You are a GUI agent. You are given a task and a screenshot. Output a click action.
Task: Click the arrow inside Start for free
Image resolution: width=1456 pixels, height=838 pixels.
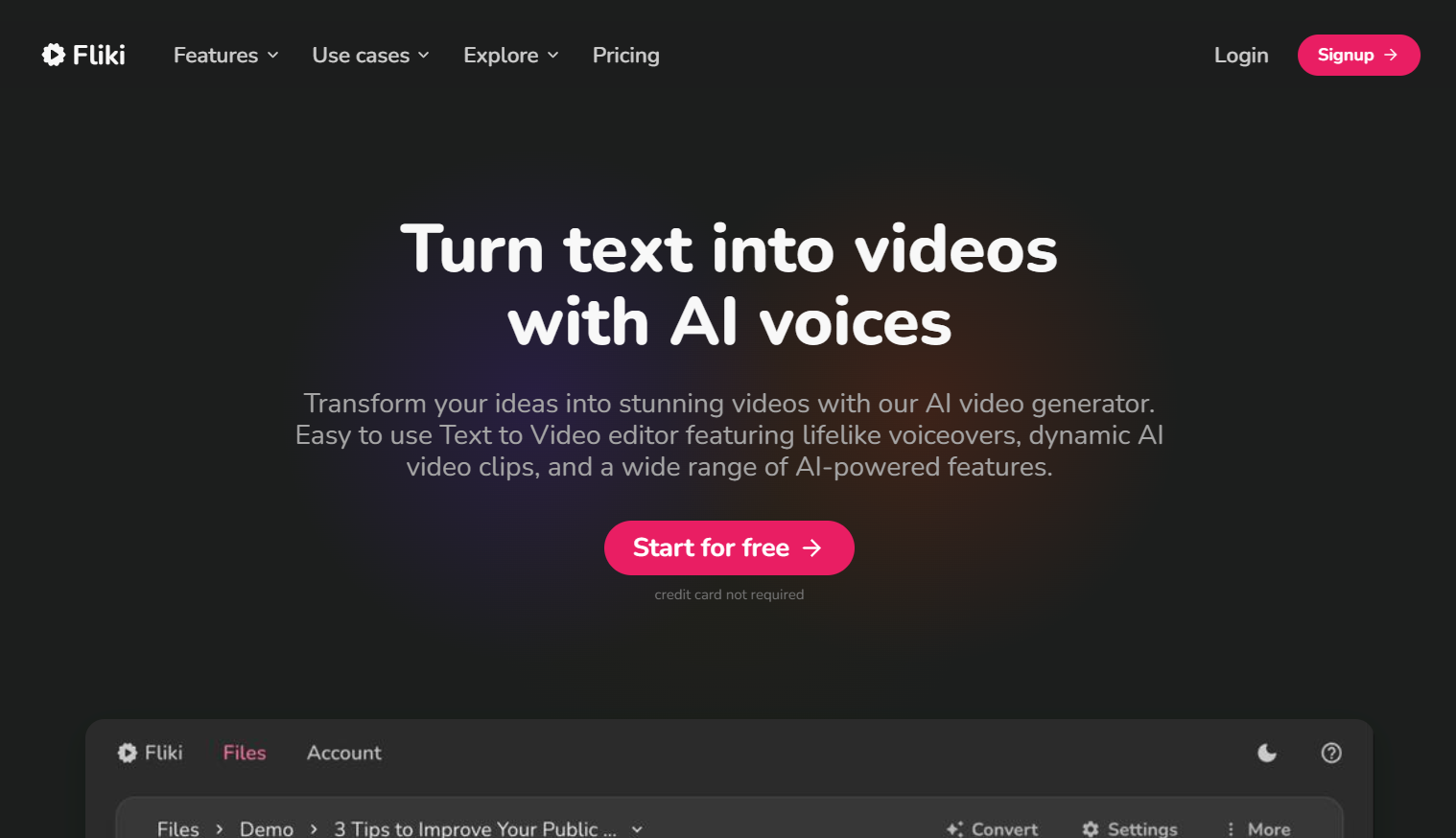click(812, 547)
